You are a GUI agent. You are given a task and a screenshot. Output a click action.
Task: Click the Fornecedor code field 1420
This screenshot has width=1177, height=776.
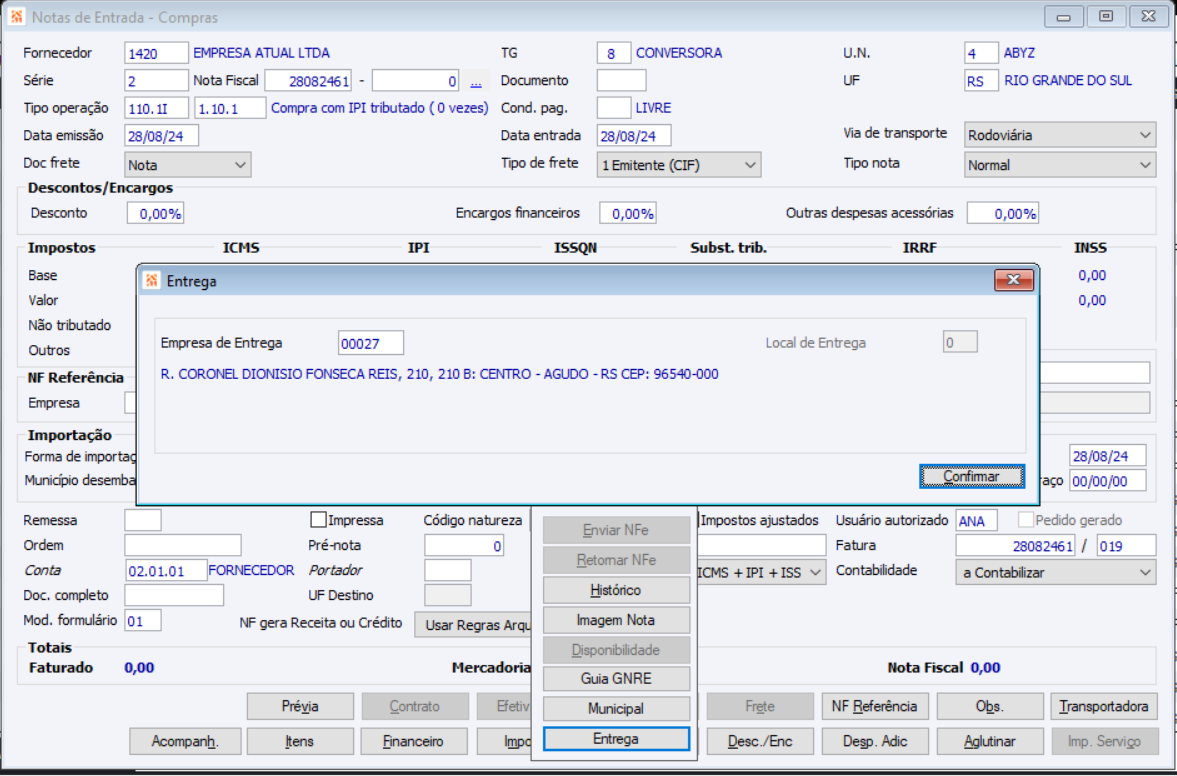click(156, 53)
